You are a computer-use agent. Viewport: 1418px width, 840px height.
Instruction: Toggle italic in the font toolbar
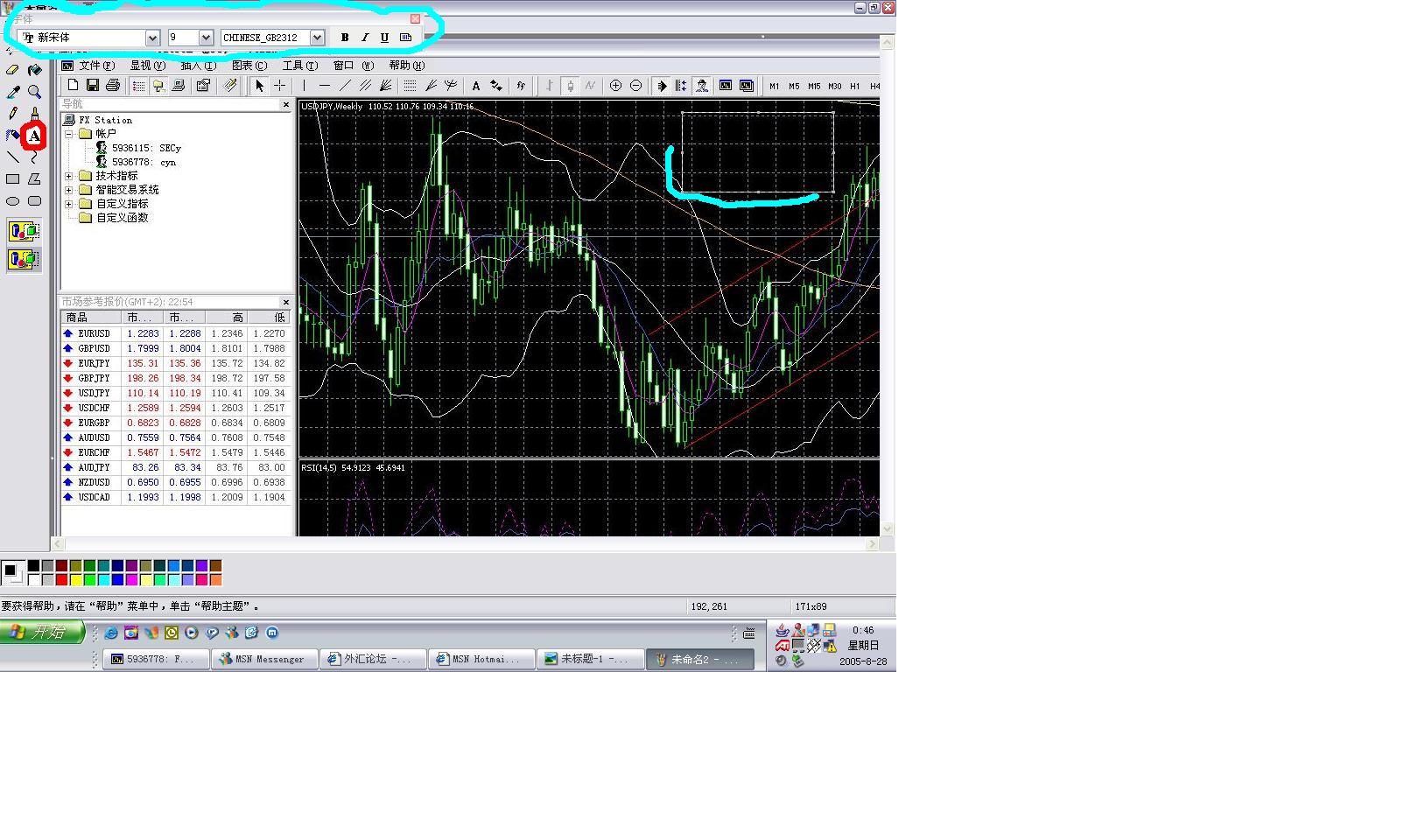[x=365, y=38]
